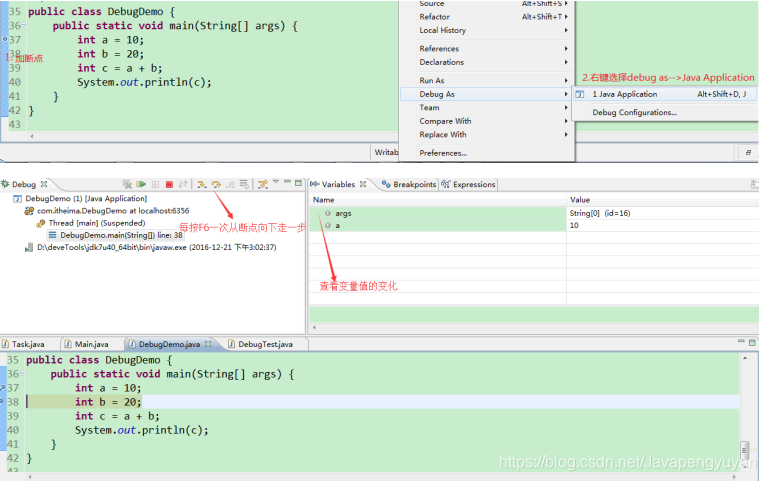Choose Preferences... in the context menu
This screenshot has height=481, width=766.
[x=487, y=153]
